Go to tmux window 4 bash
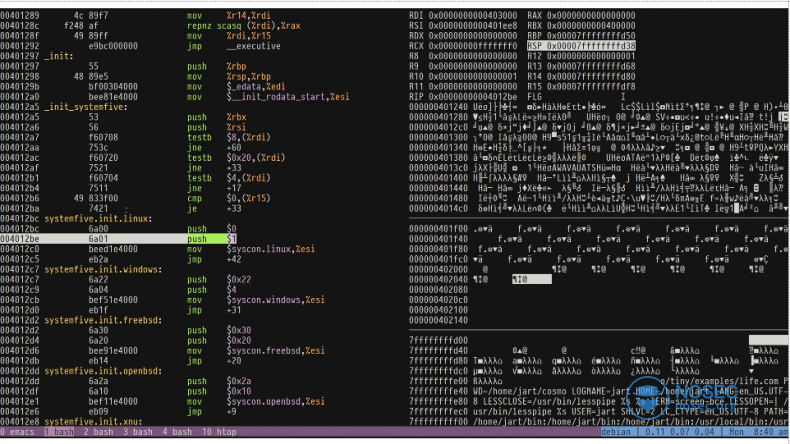 [x=177, y=432]
